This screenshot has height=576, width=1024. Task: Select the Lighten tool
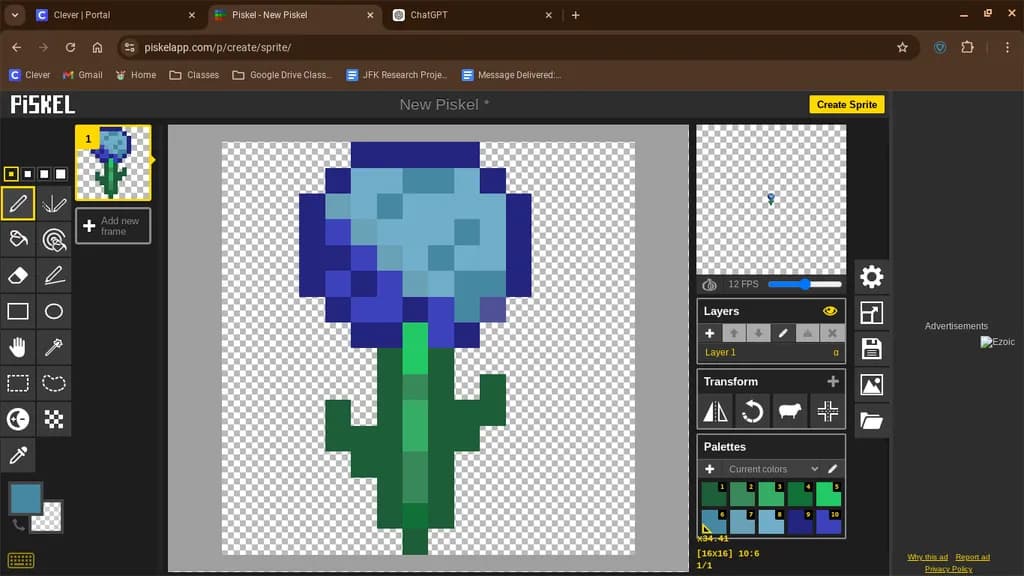point(18,419)
